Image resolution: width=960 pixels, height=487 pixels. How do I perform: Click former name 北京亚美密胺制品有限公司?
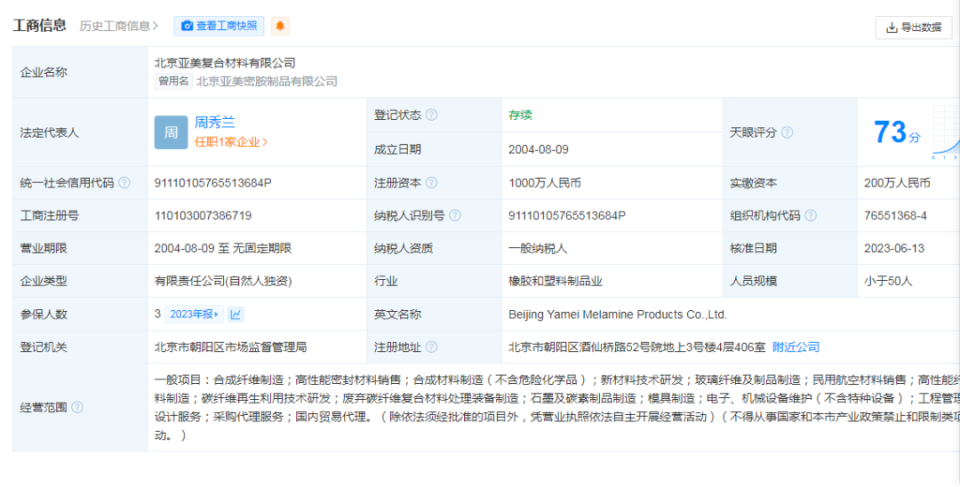267,81
